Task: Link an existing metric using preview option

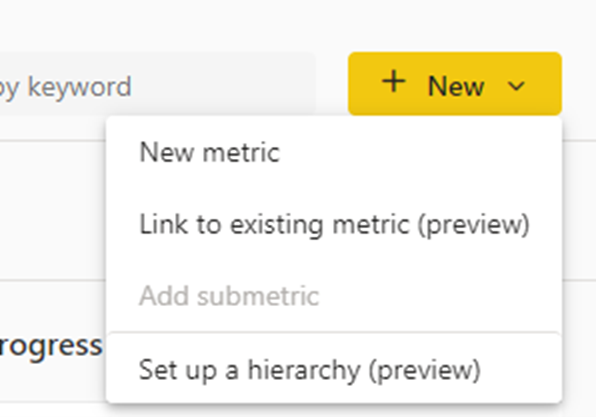Action: click(334, 224)
